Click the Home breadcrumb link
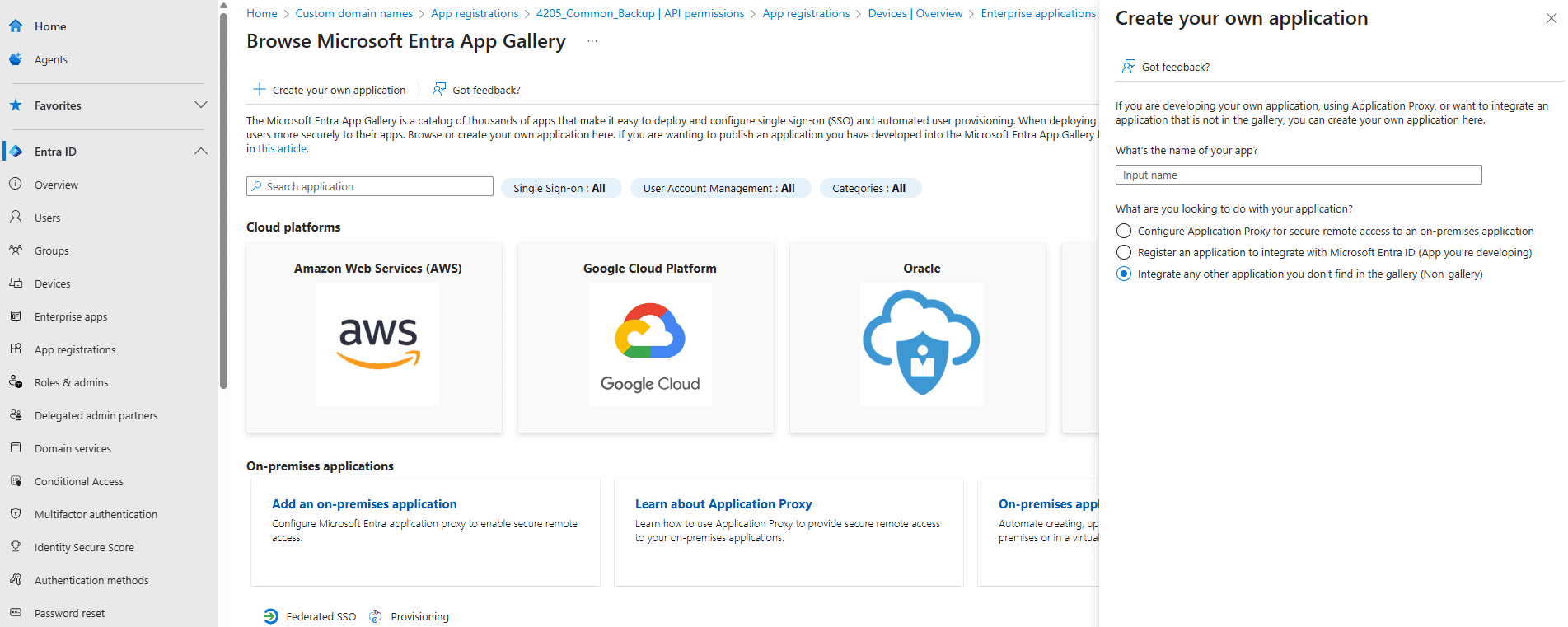 point(262,13)
